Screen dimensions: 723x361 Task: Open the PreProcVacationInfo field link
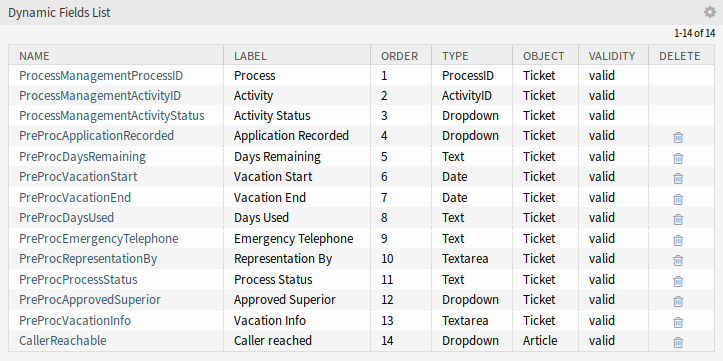tap(75, 320)
